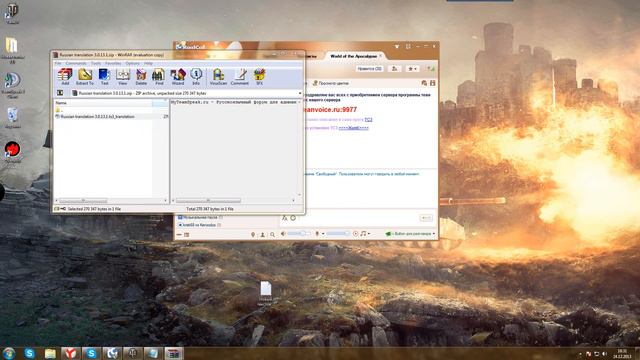
Task: Run VirusScan from WinRAR toolbar
Action: (218, 77)
